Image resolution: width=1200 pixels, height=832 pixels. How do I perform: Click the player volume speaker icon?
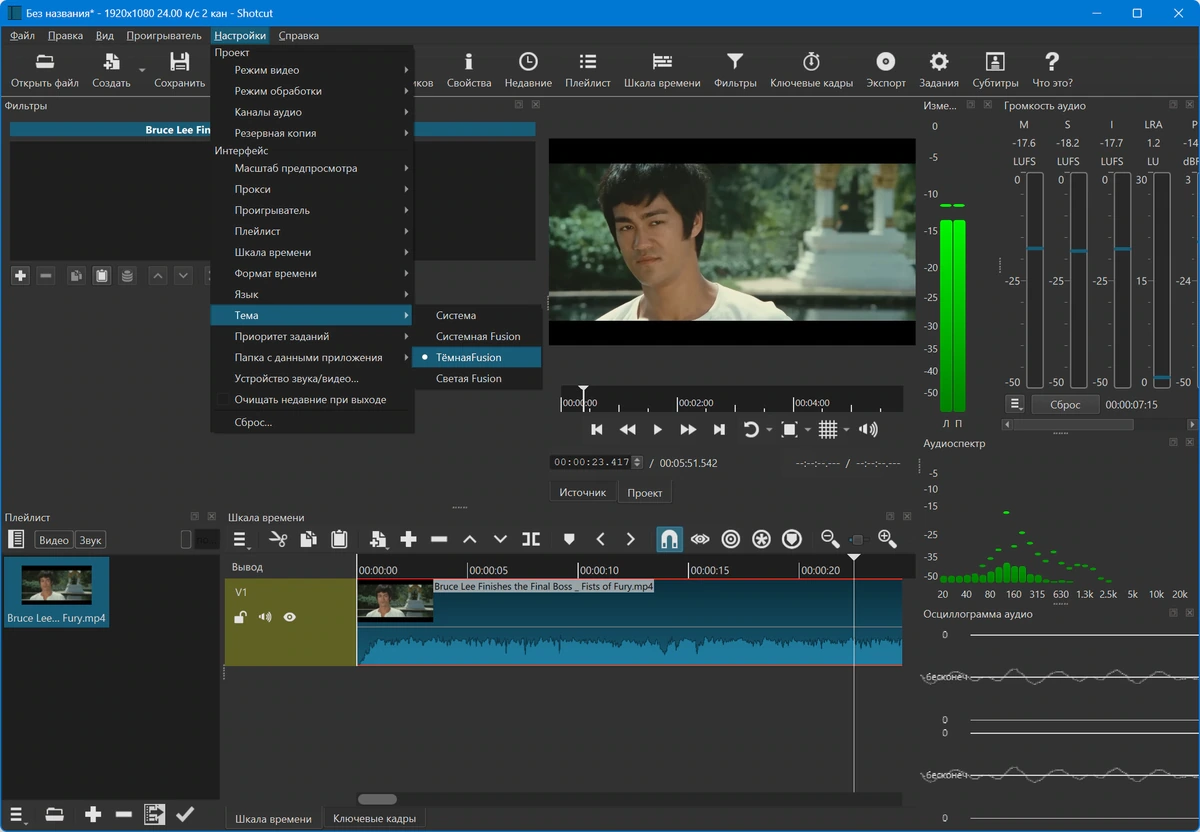pos(868,430)
